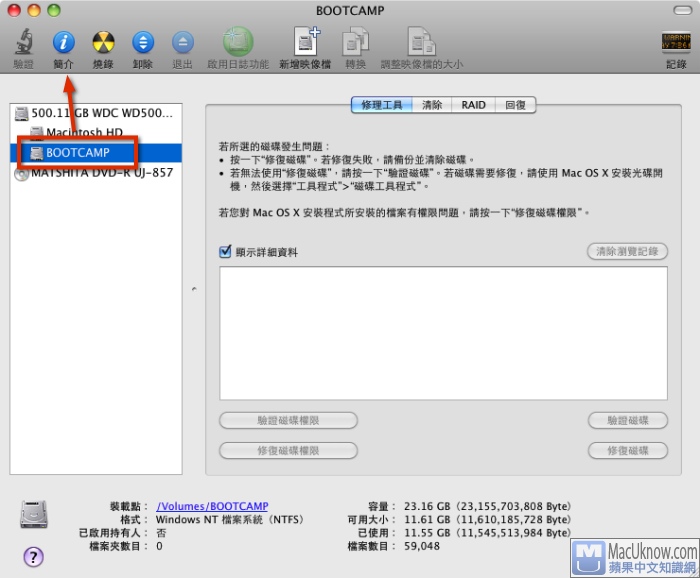700x578 pixels.
Task: Click the purple help question mark button
Action: click(x=33, y=557)
